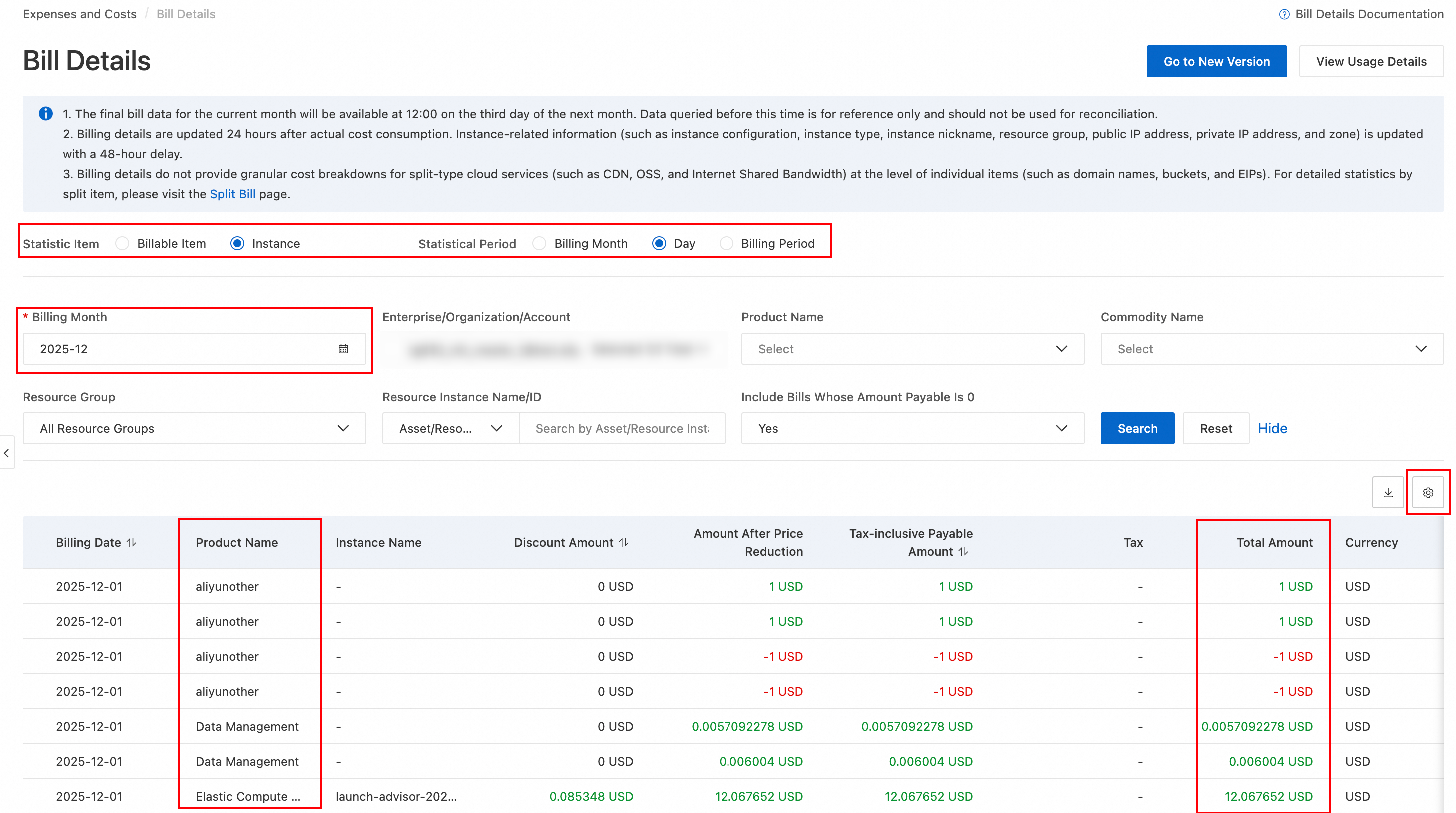Click the download bill icon

[x=1388, y=493]
